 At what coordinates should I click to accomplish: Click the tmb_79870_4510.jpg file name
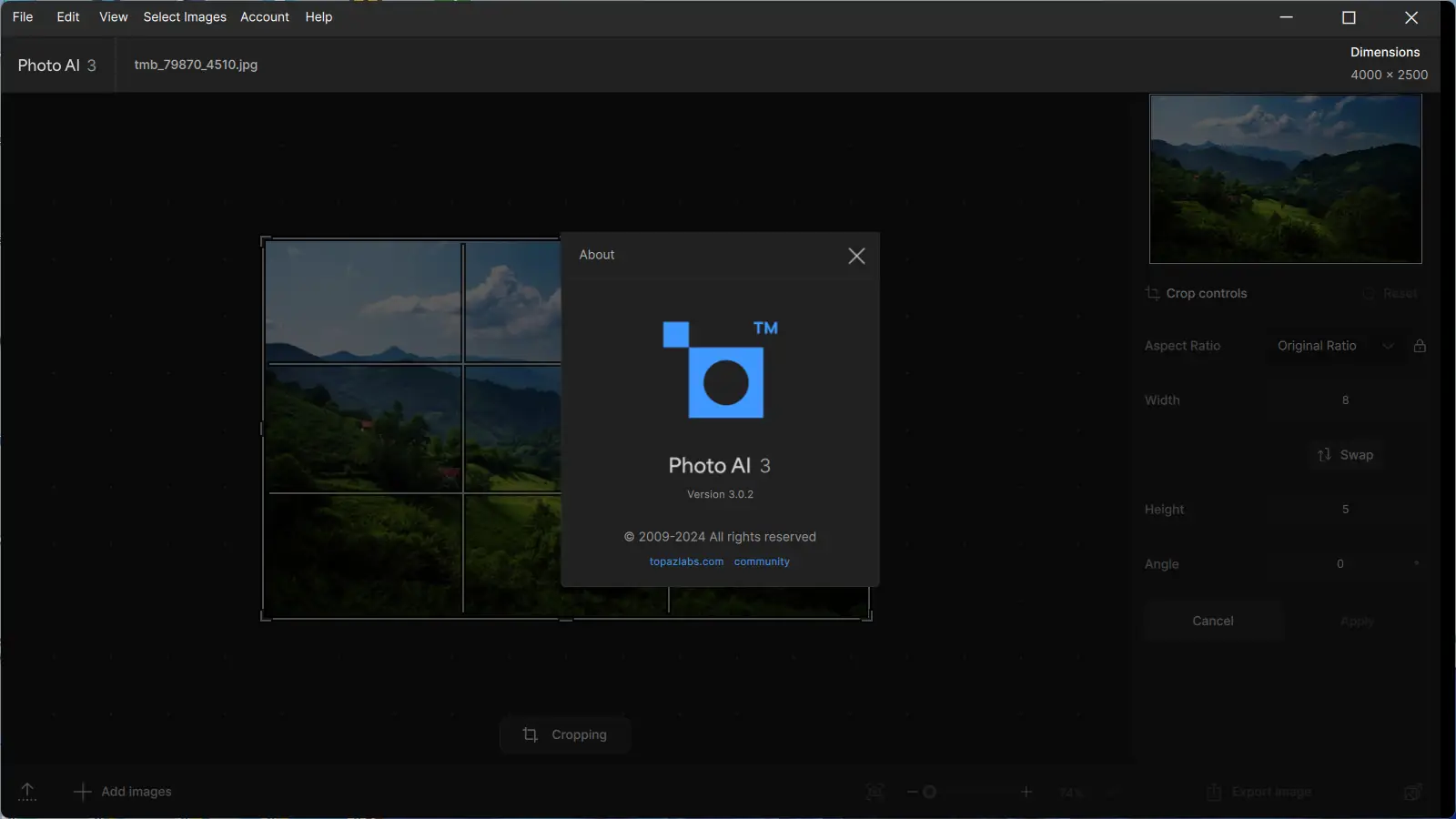[x=196, y=65]
